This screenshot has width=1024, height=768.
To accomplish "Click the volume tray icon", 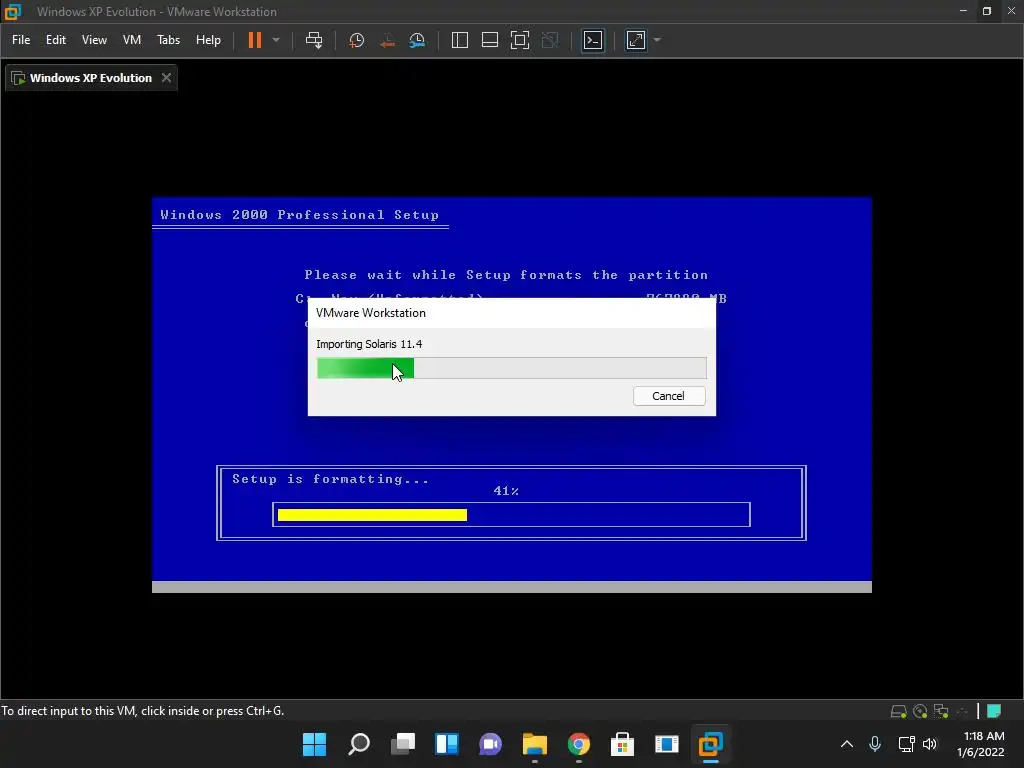I will [930, 744].
